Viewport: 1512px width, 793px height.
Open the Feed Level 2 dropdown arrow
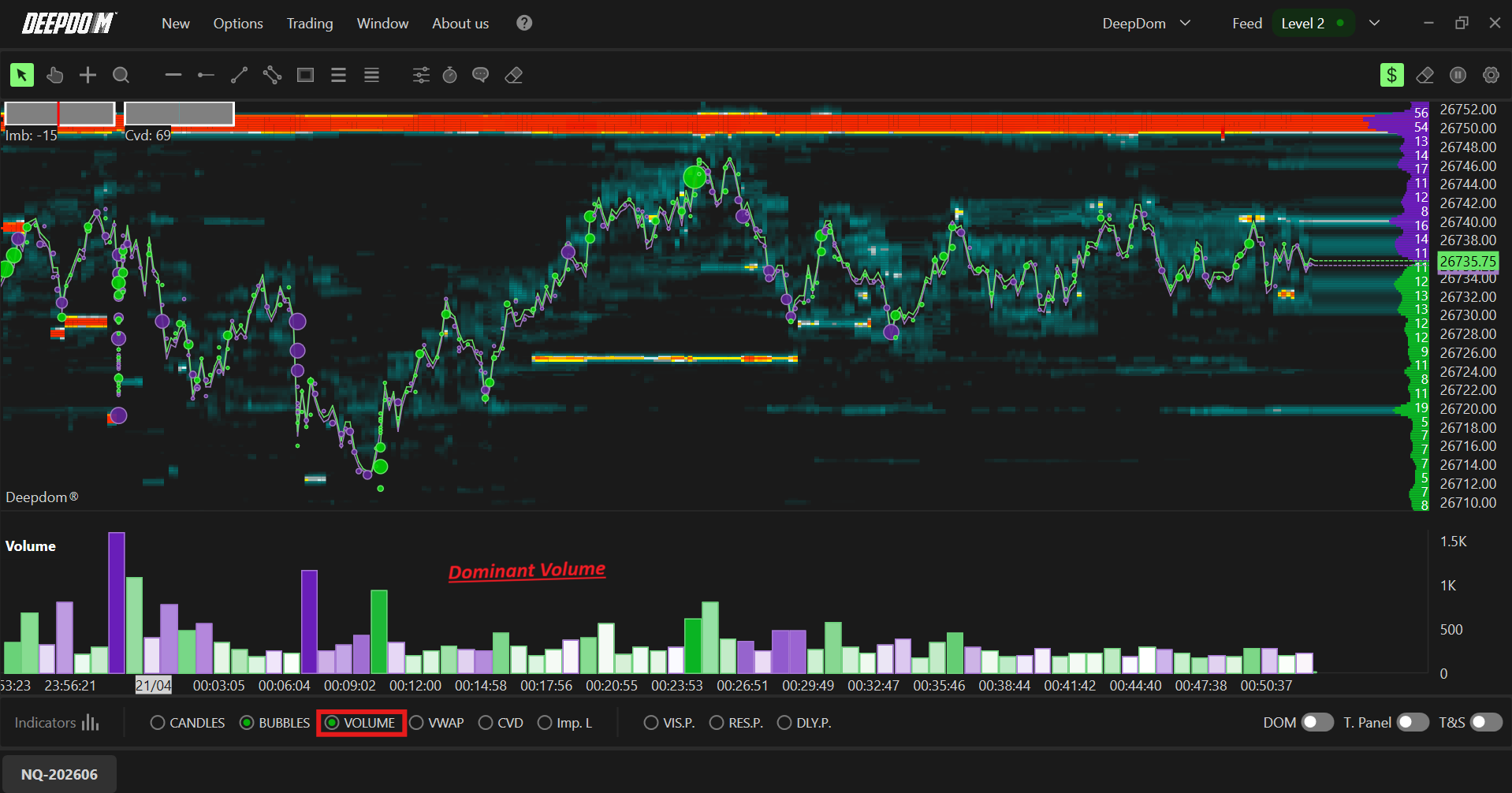[1374, 24]
